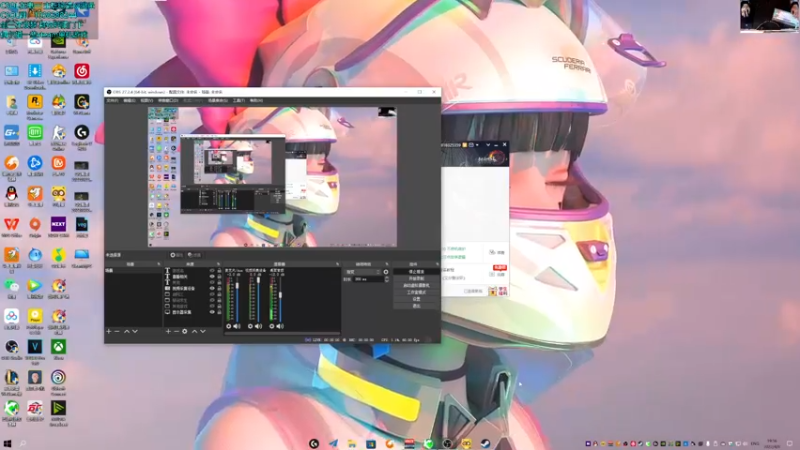Pop out the Audio Mixer dock header icon
Screen dimensions: 800x450
(x=337, y=264)
